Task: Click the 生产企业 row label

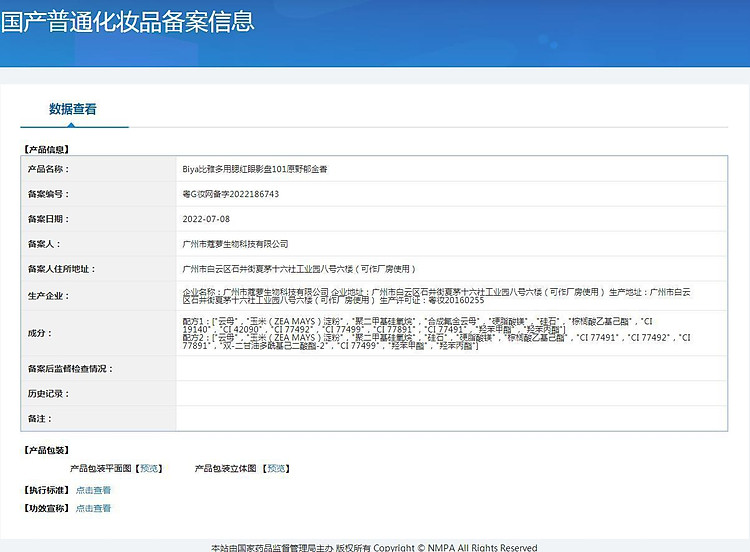Action: coord(48,296)
